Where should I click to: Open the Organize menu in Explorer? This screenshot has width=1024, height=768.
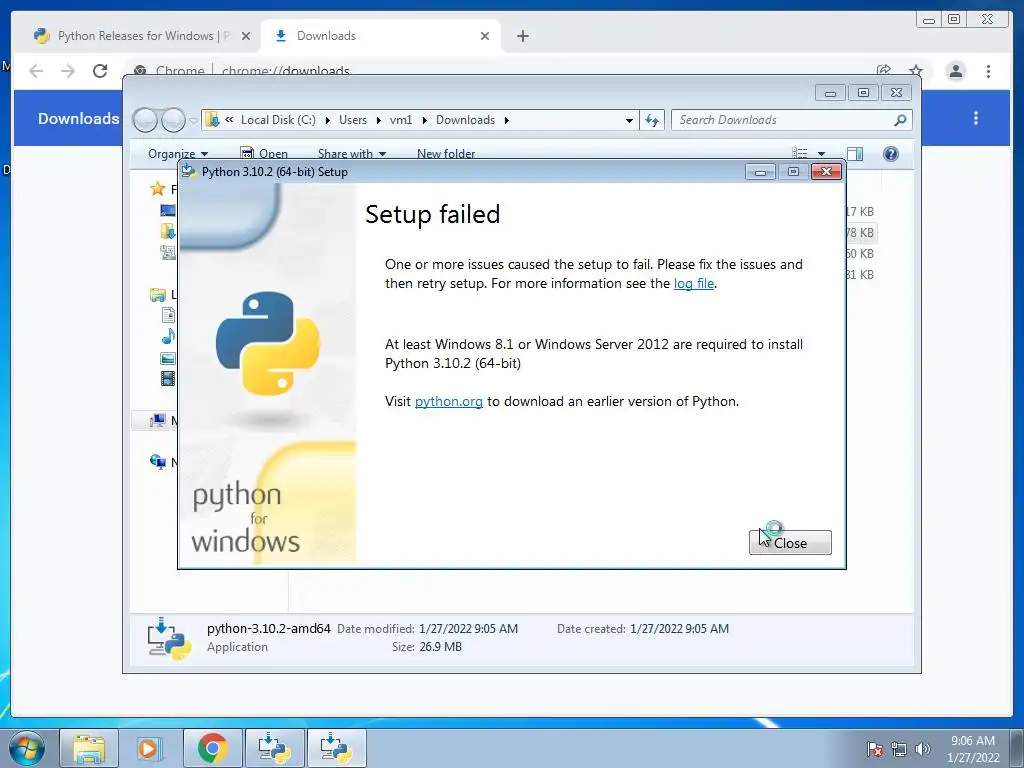[178, 153]
